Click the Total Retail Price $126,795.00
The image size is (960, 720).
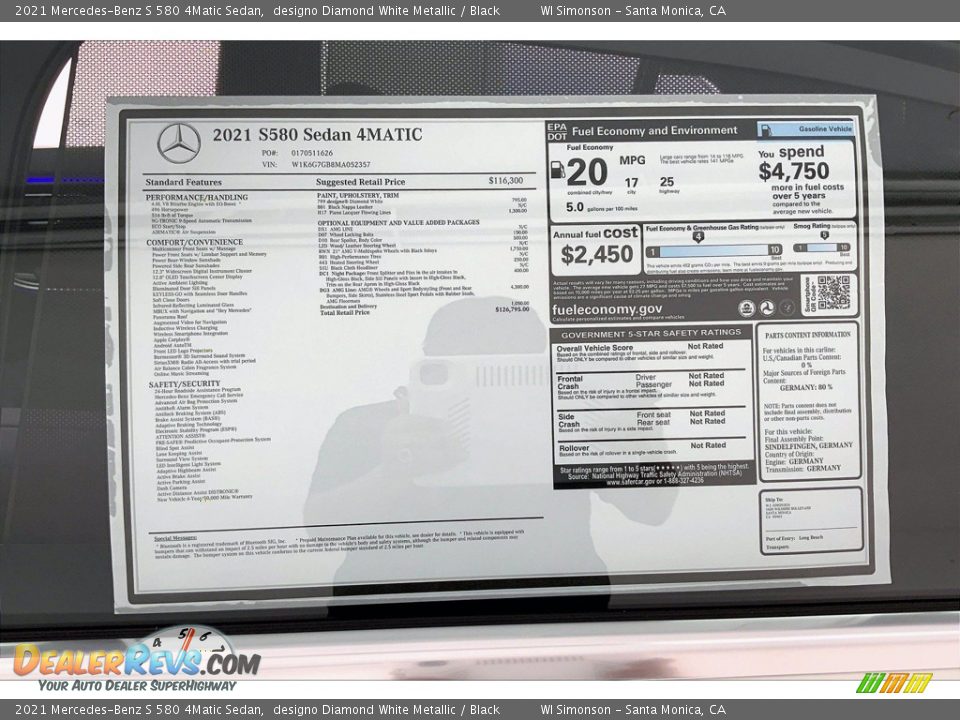click(512, 309)
